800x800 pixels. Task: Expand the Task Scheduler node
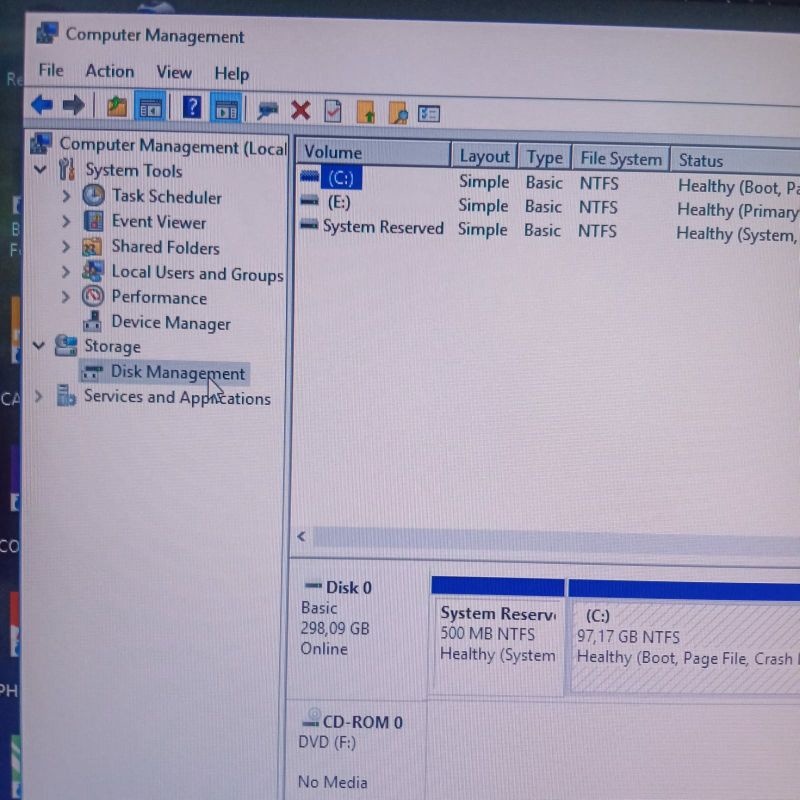(66, 196)
